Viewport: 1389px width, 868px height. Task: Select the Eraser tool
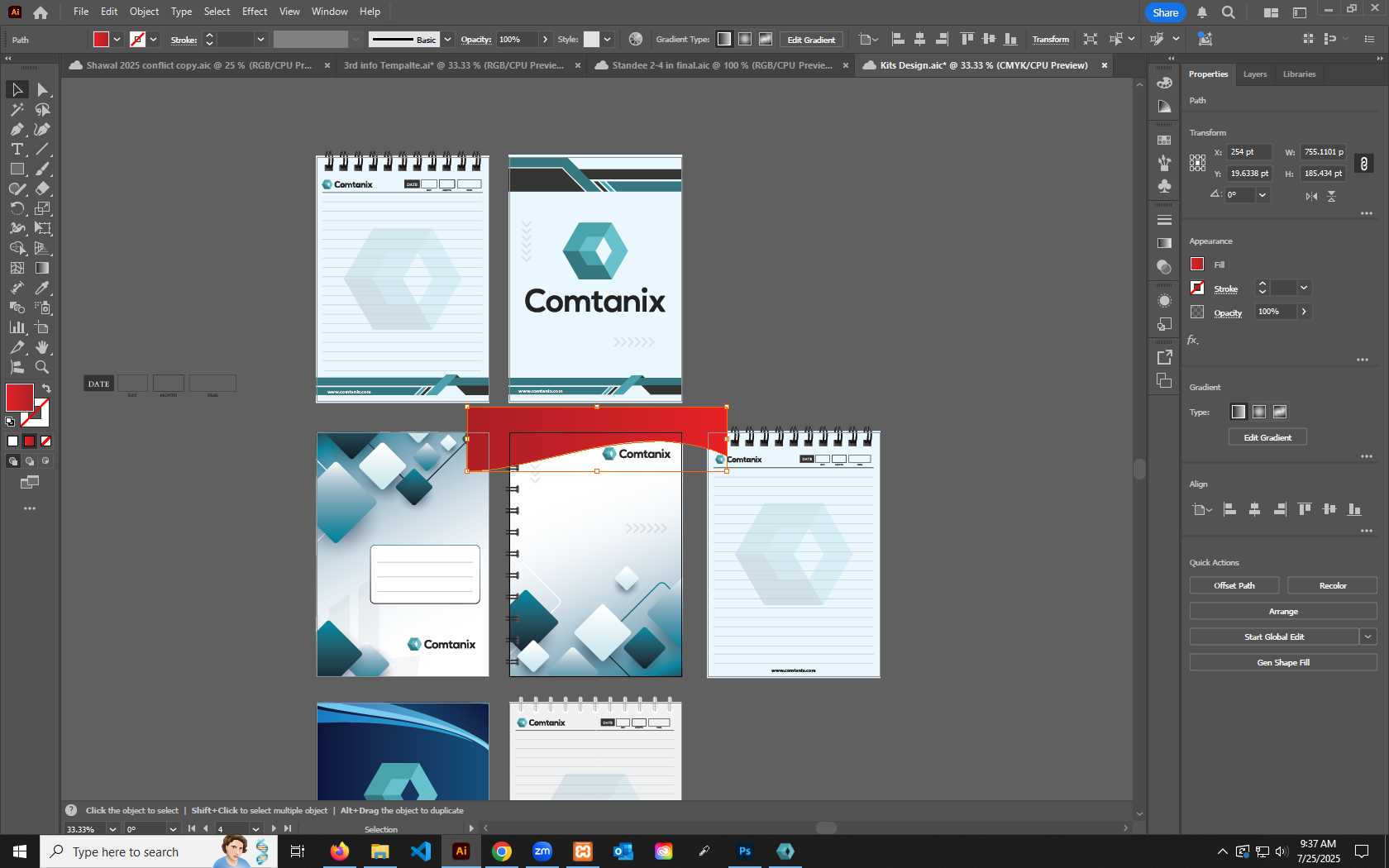click(x=42, y=188)
